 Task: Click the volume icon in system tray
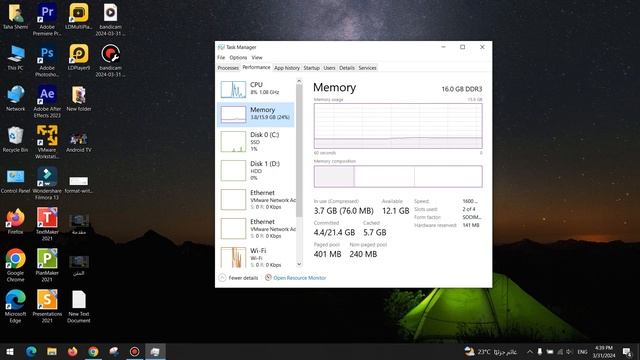[569, 351]
